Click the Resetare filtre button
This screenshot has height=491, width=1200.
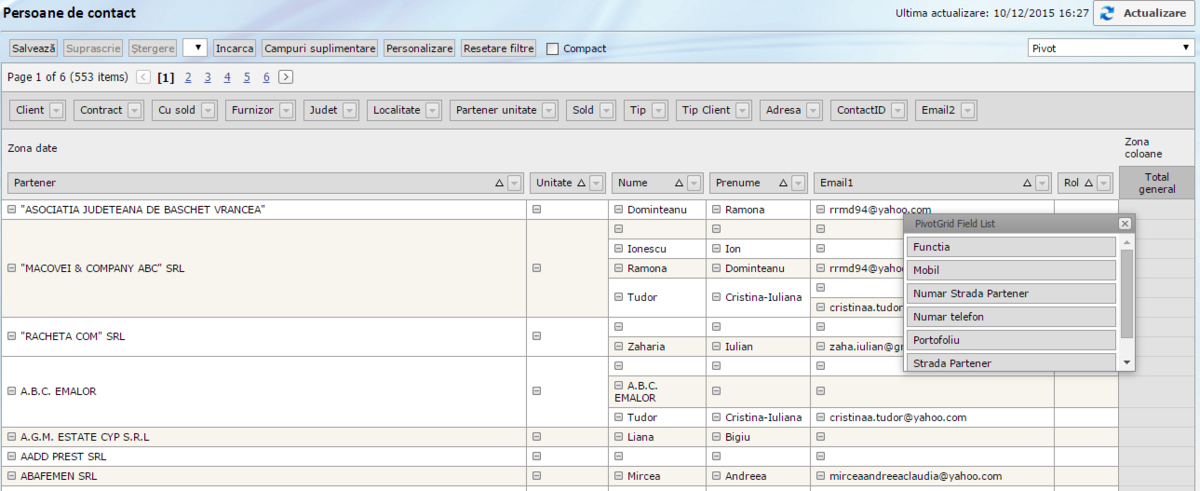[499, 48]
